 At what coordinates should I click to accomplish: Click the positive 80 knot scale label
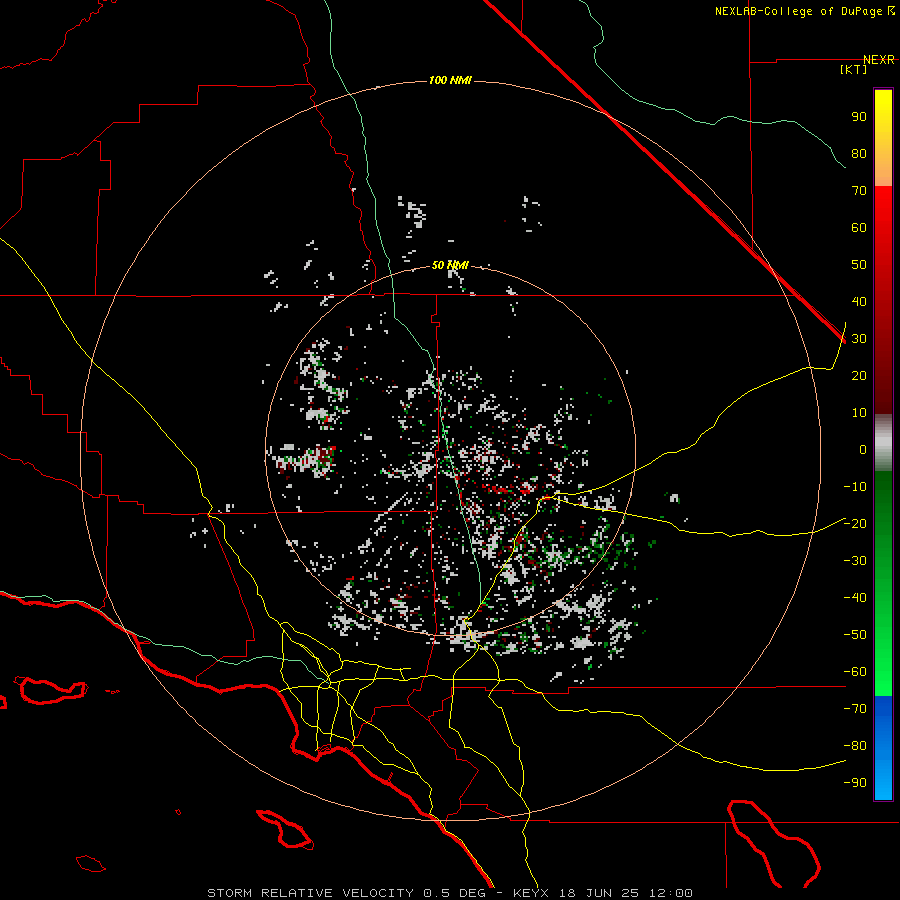coord(859,154)
